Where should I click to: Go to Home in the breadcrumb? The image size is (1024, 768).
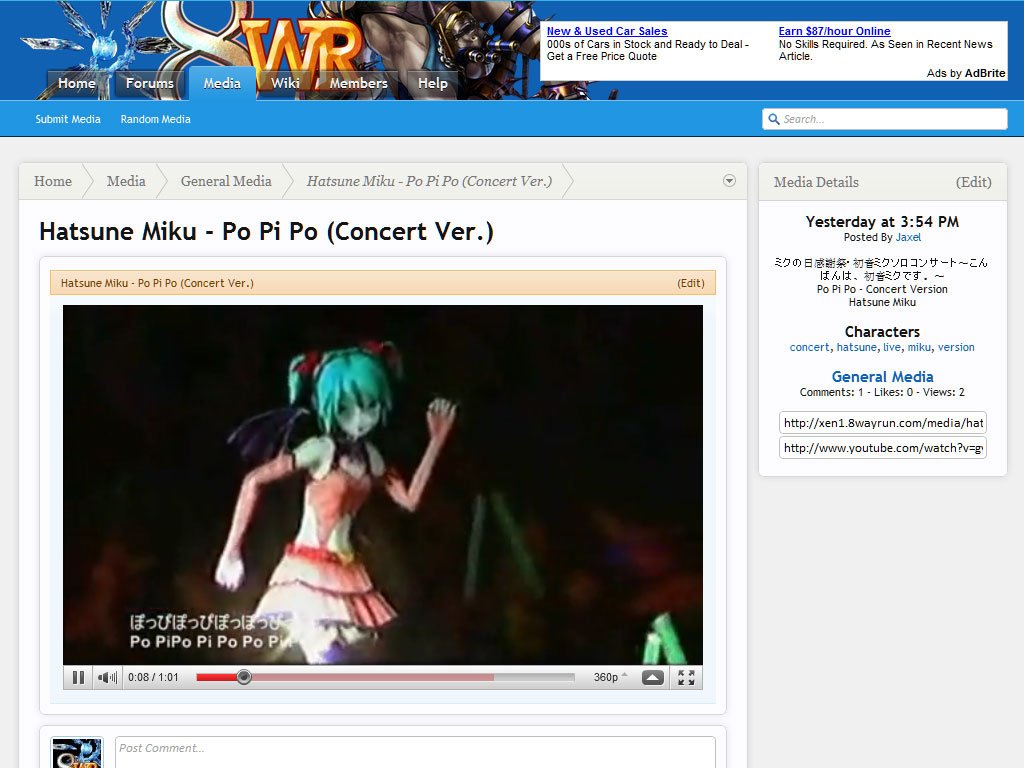(53, 181)
